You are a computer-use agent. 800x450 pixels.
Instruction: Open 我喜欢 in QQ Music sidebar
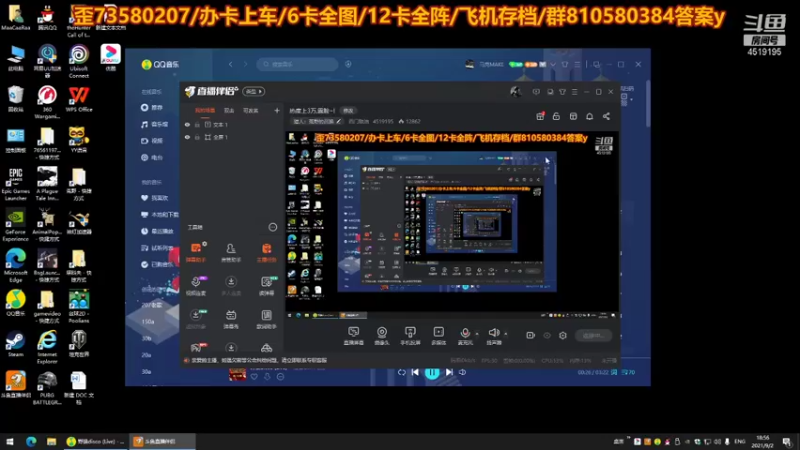[155, 198]
